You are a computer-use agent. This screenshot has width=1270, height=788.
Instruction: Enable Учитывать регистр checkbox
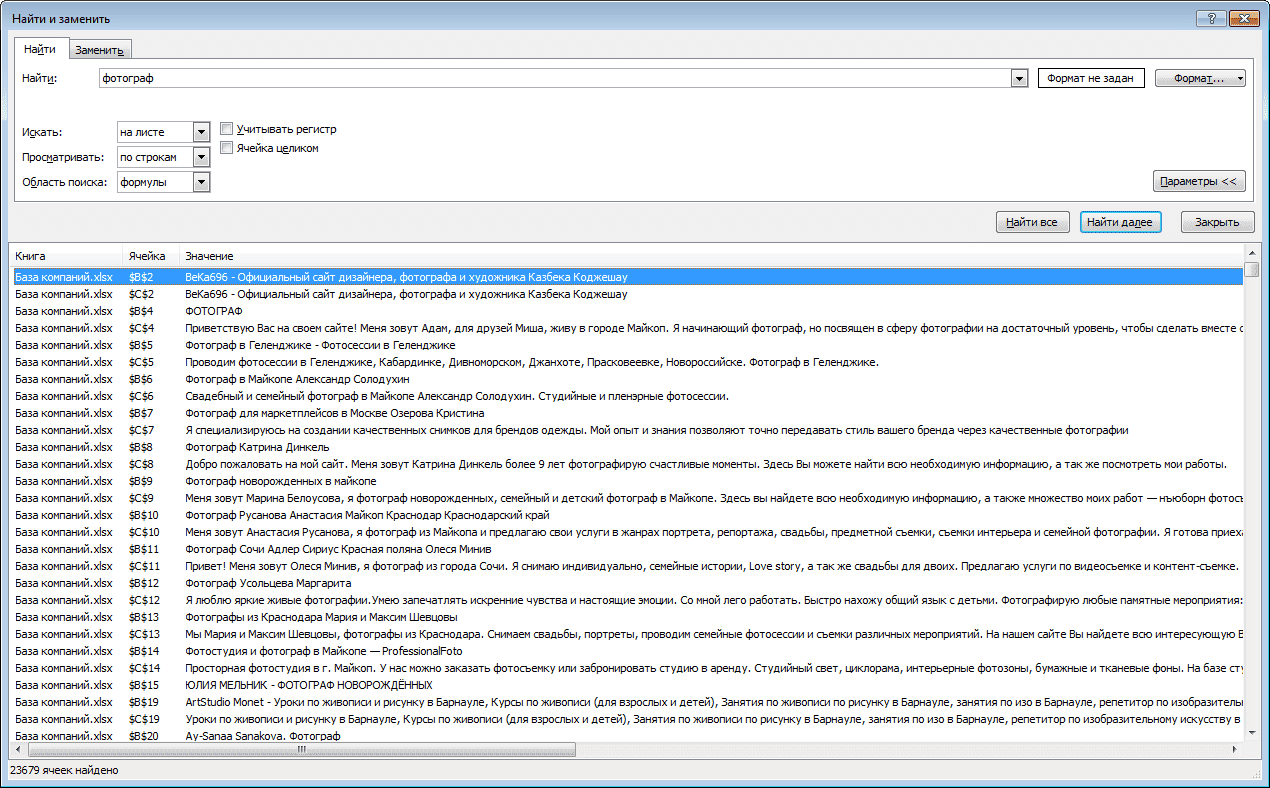point(227,129)
